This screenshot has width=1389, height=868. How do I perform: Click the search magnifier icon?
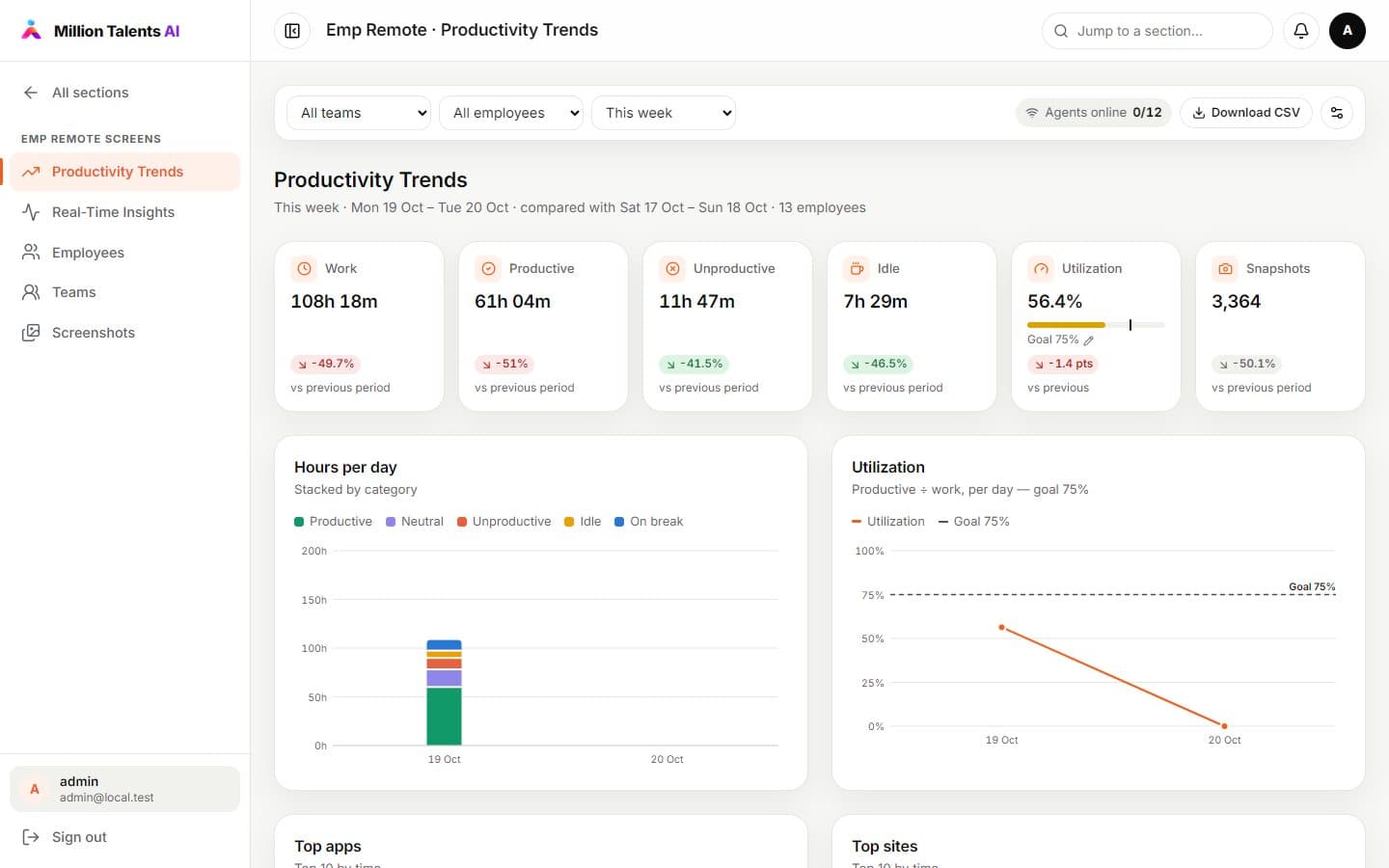1061,31
